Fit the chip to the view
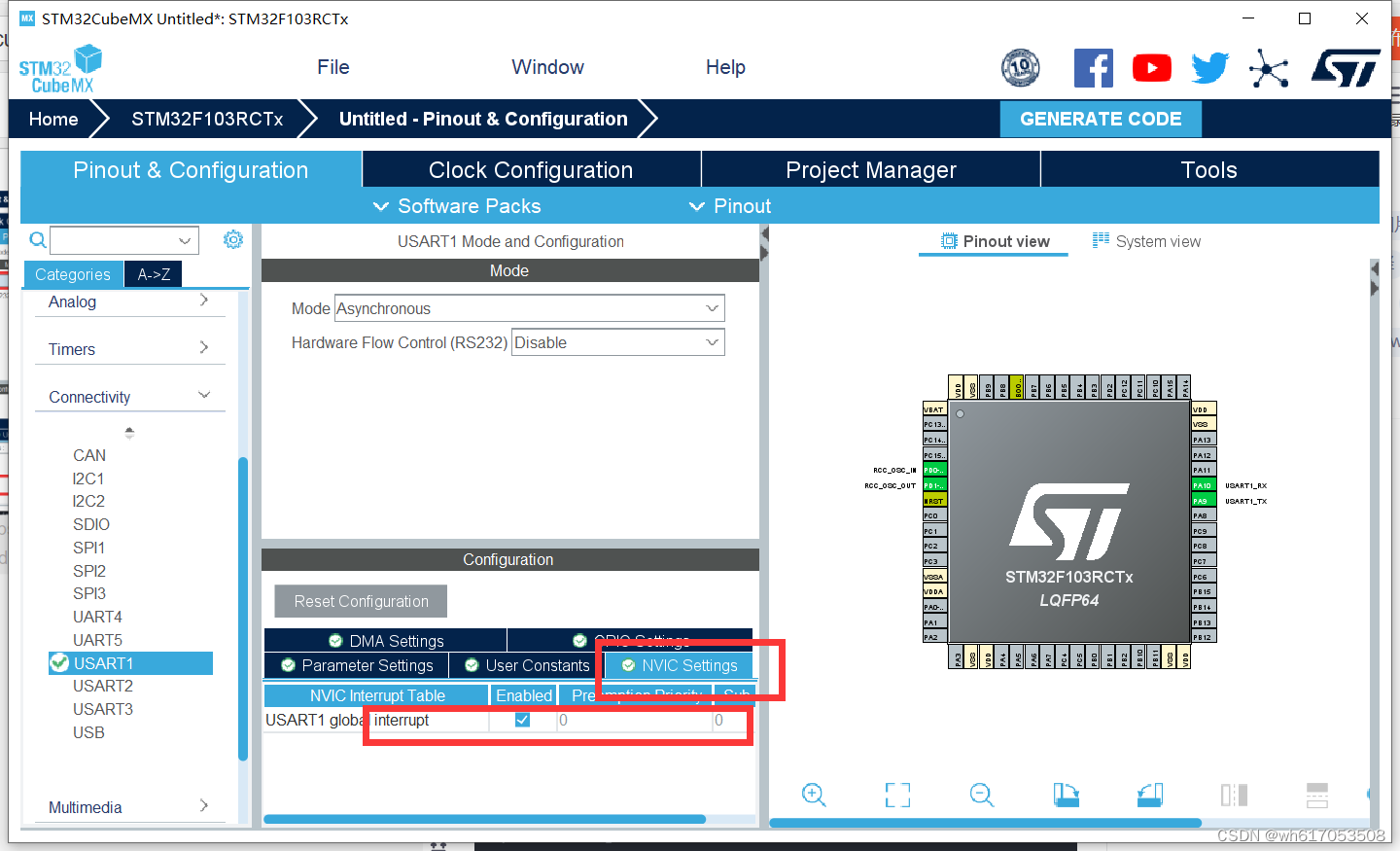 point(897,796)
